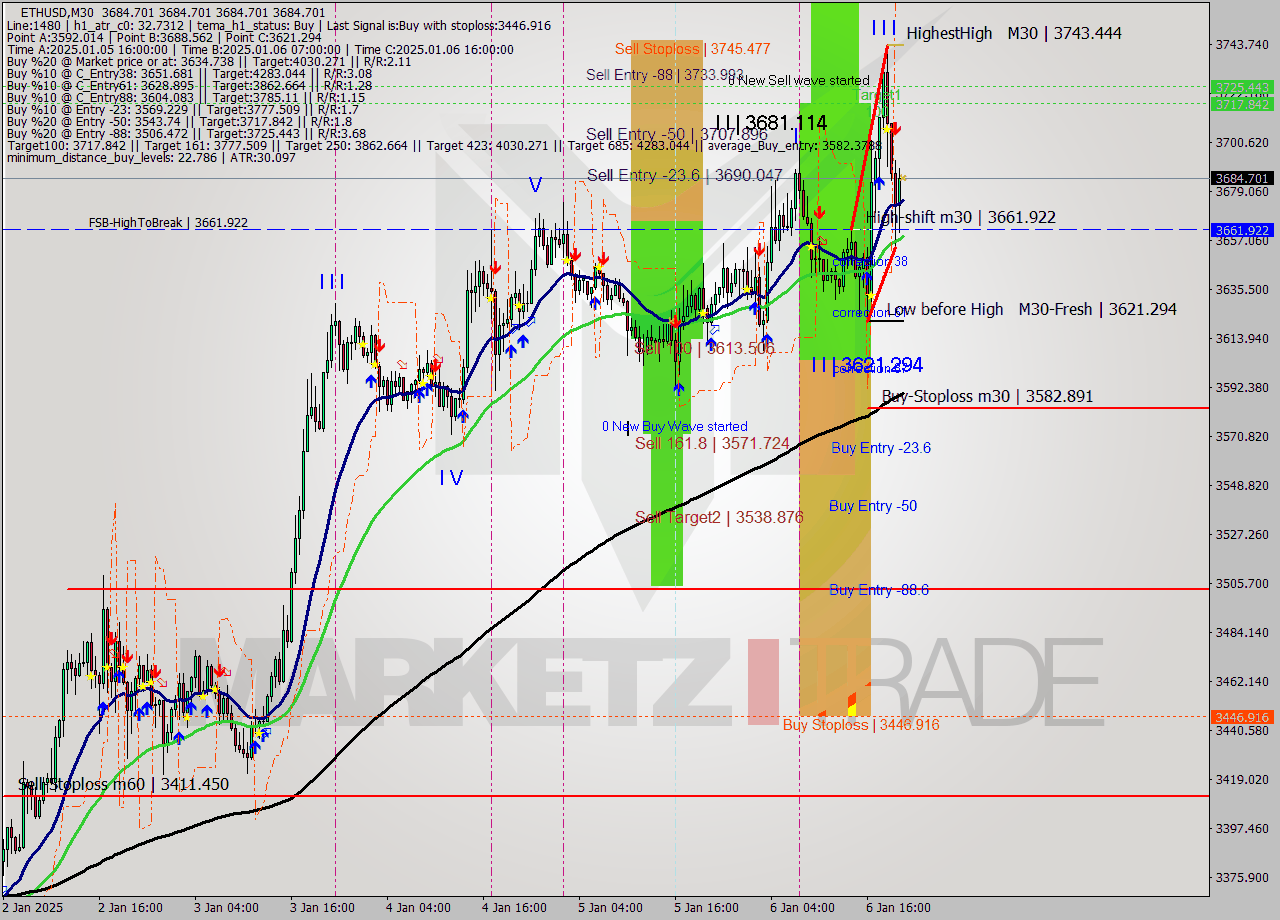
Task: Click the '5 Jan 16:00' time axis label
Action: 706,908
